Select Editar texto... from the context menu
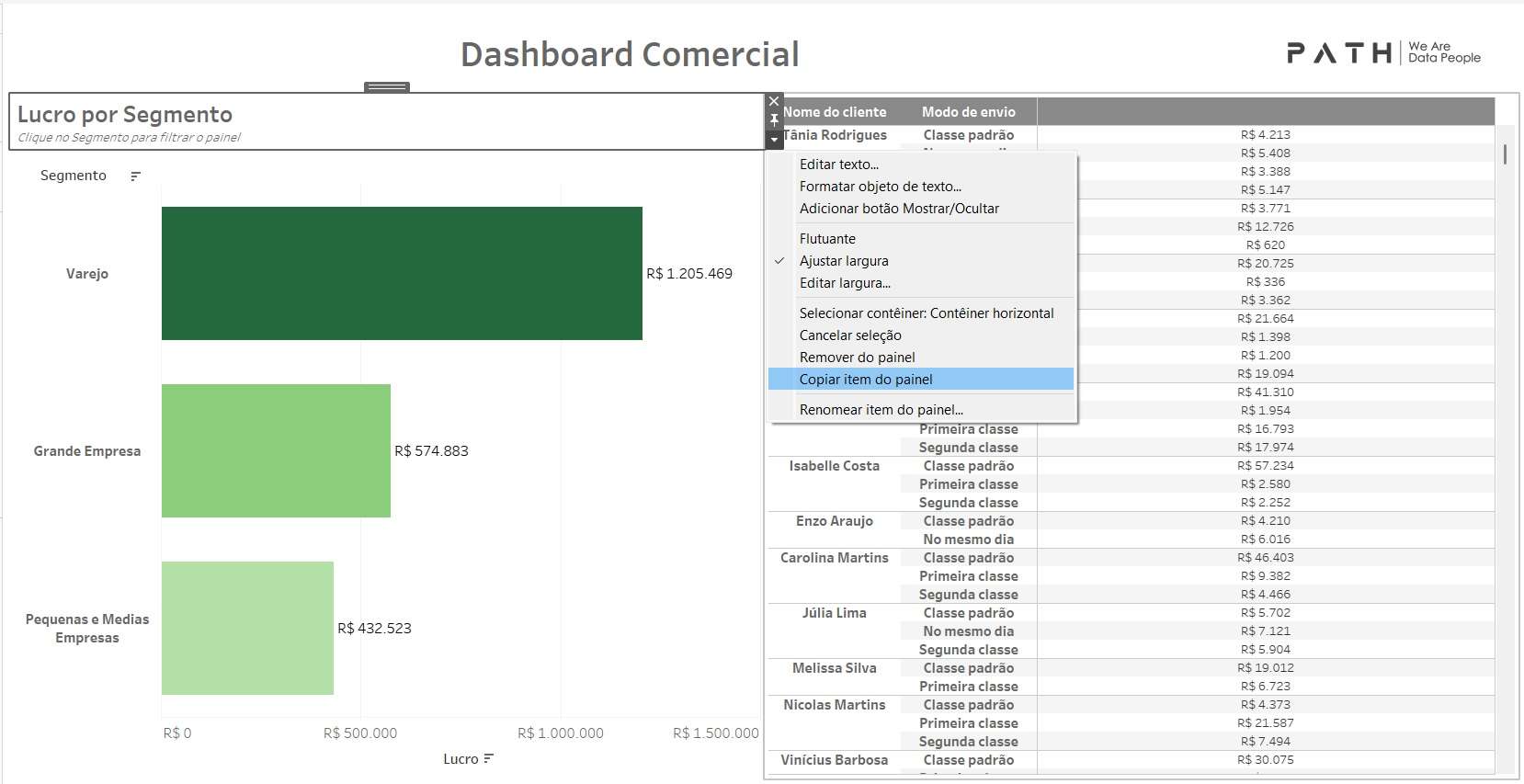Viewport: 1524px width, 784px height. click(x=838, y=165)
